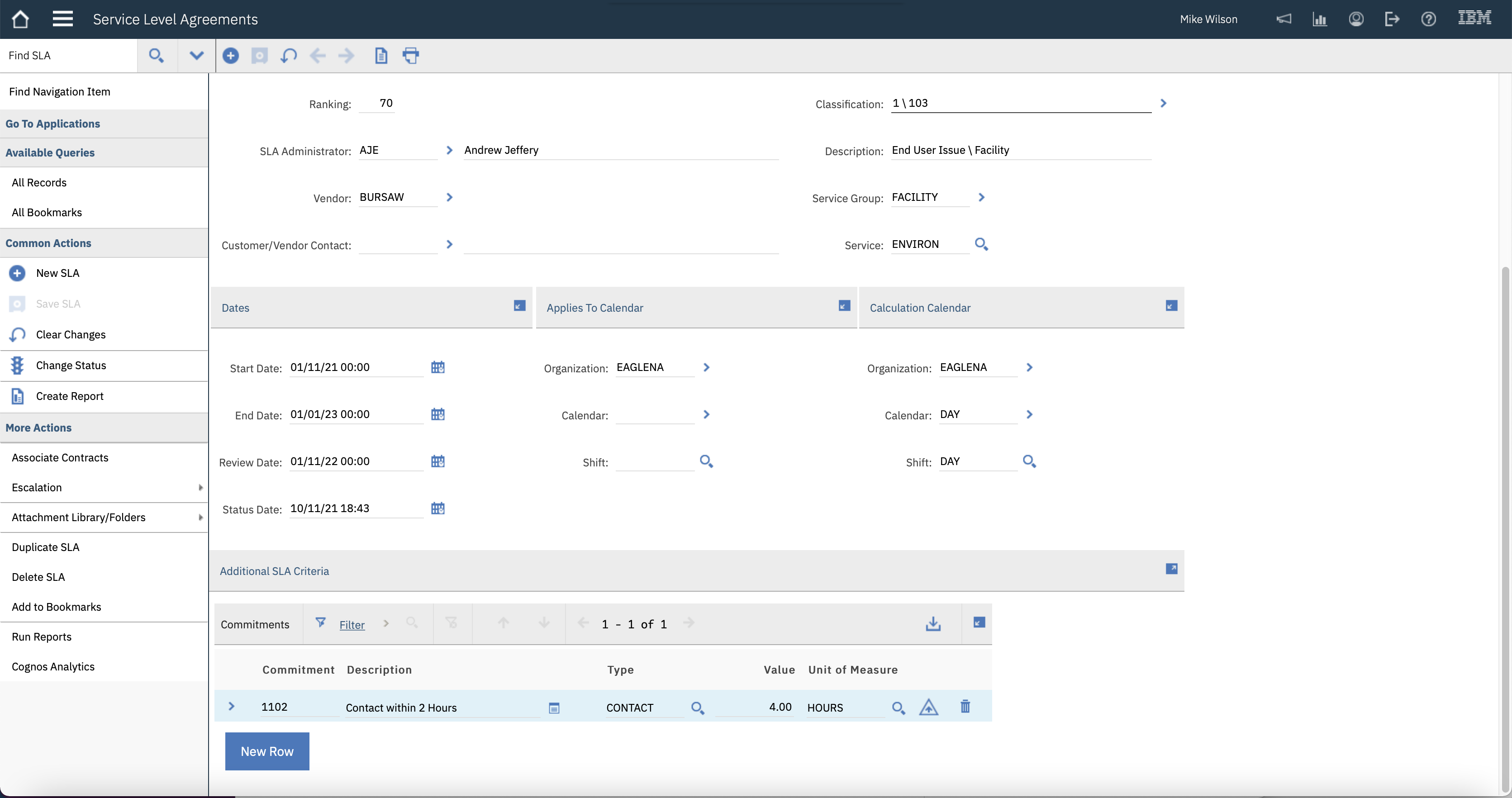
Task: Expand commitment 1102 row details
Action: pyautogui.click(x=231, y=707)
